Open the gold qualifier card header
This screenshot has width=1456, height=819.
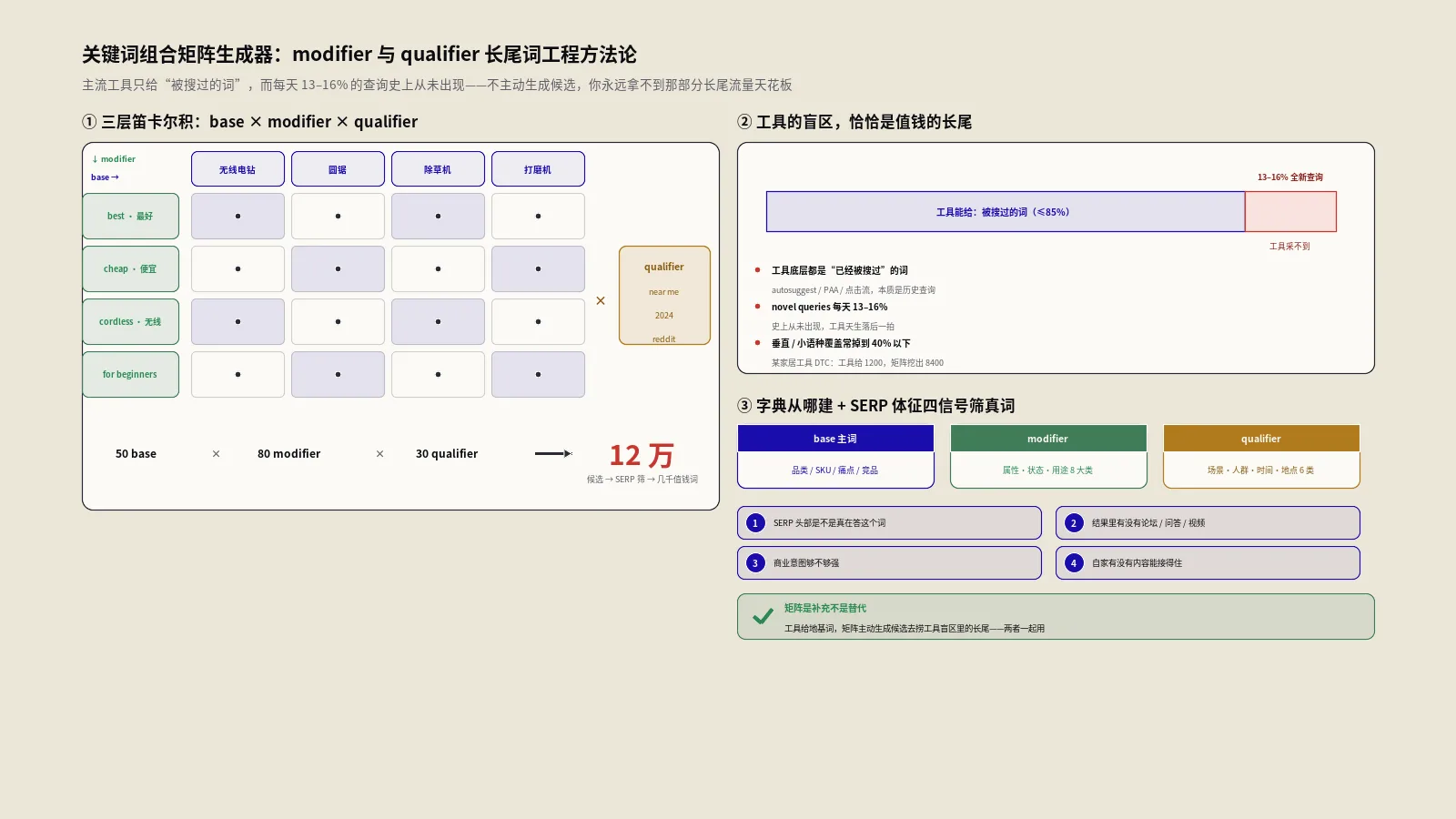pos(1261,439)
